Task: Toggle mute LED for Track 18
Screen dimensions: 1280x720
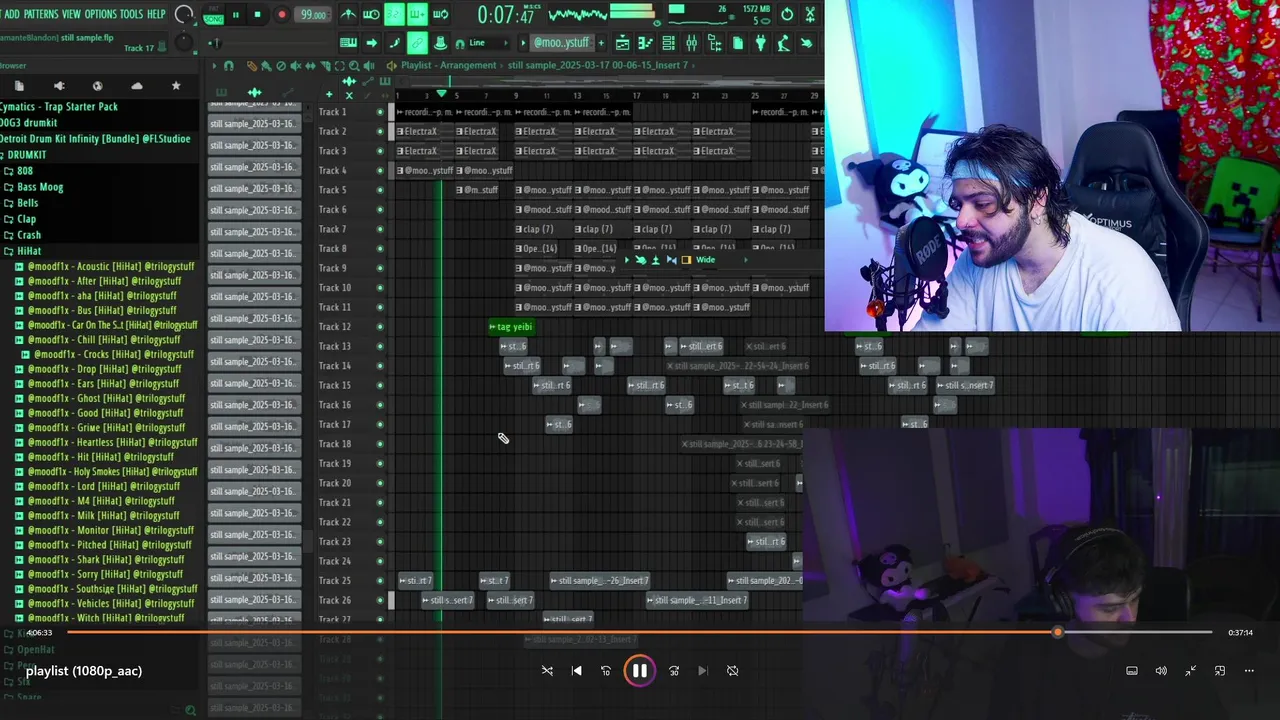Action: coord(380,444)
